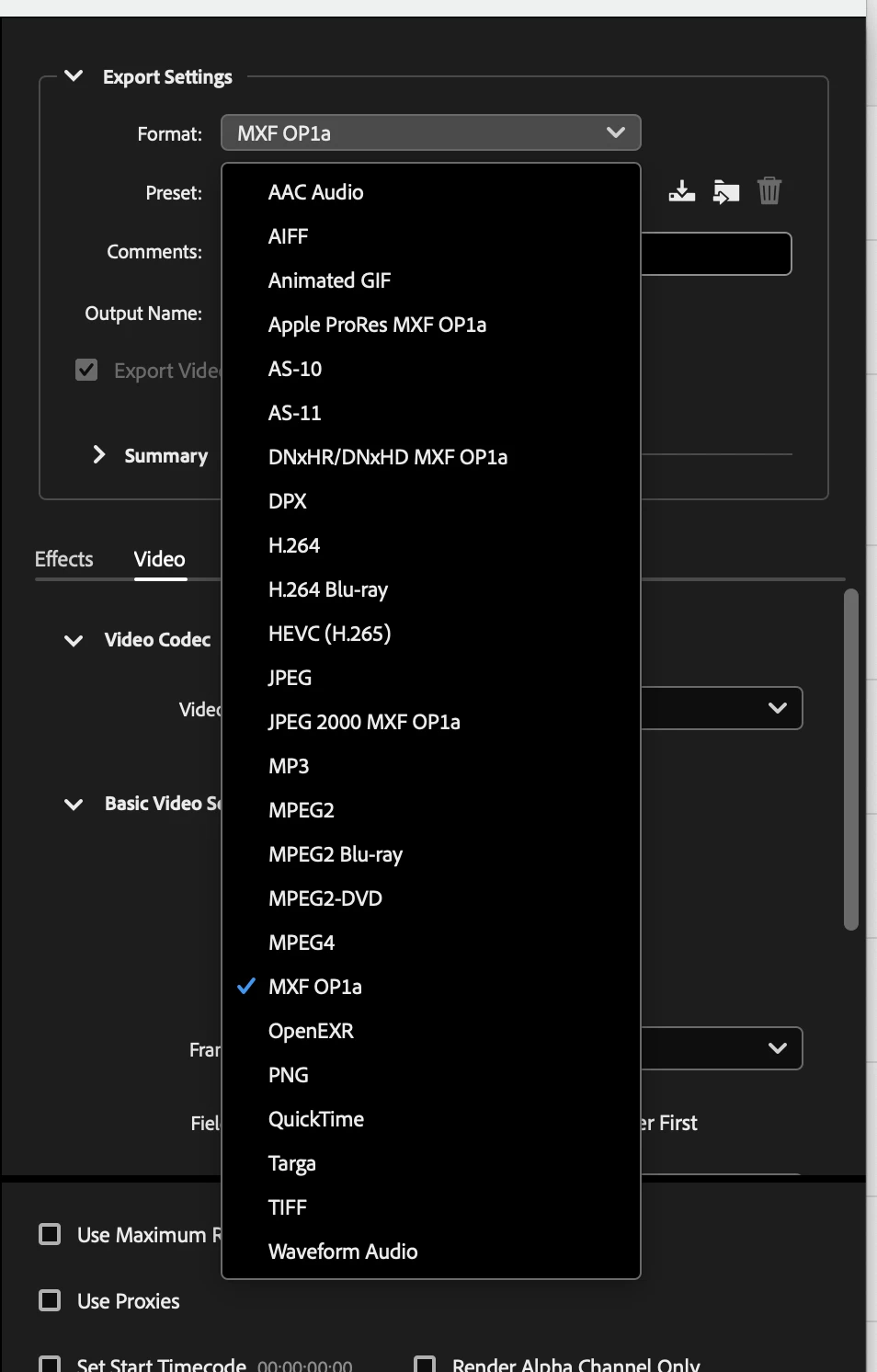Click the Comments input field

(x=715, y=253)
